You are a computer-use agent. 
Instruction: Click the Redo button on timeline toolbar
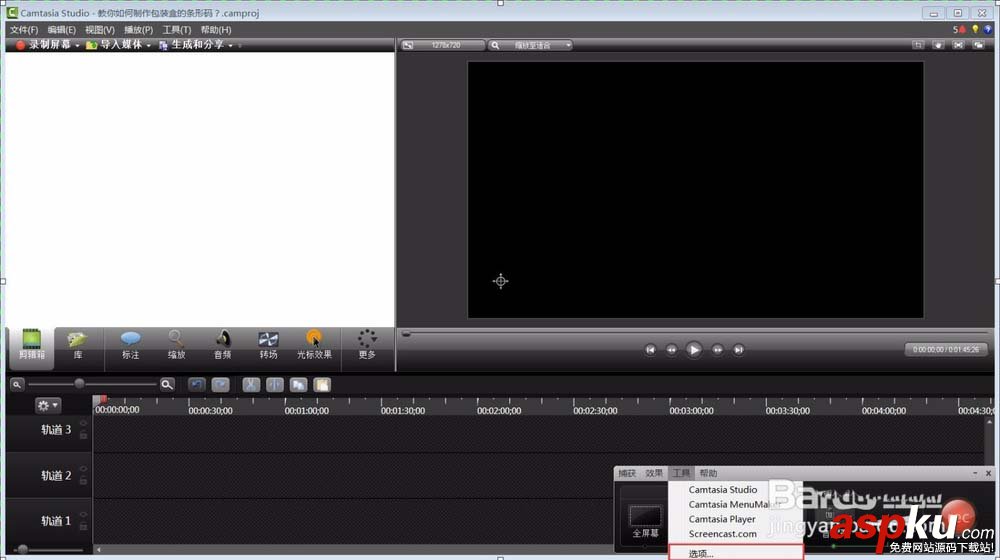coord(221,385)
